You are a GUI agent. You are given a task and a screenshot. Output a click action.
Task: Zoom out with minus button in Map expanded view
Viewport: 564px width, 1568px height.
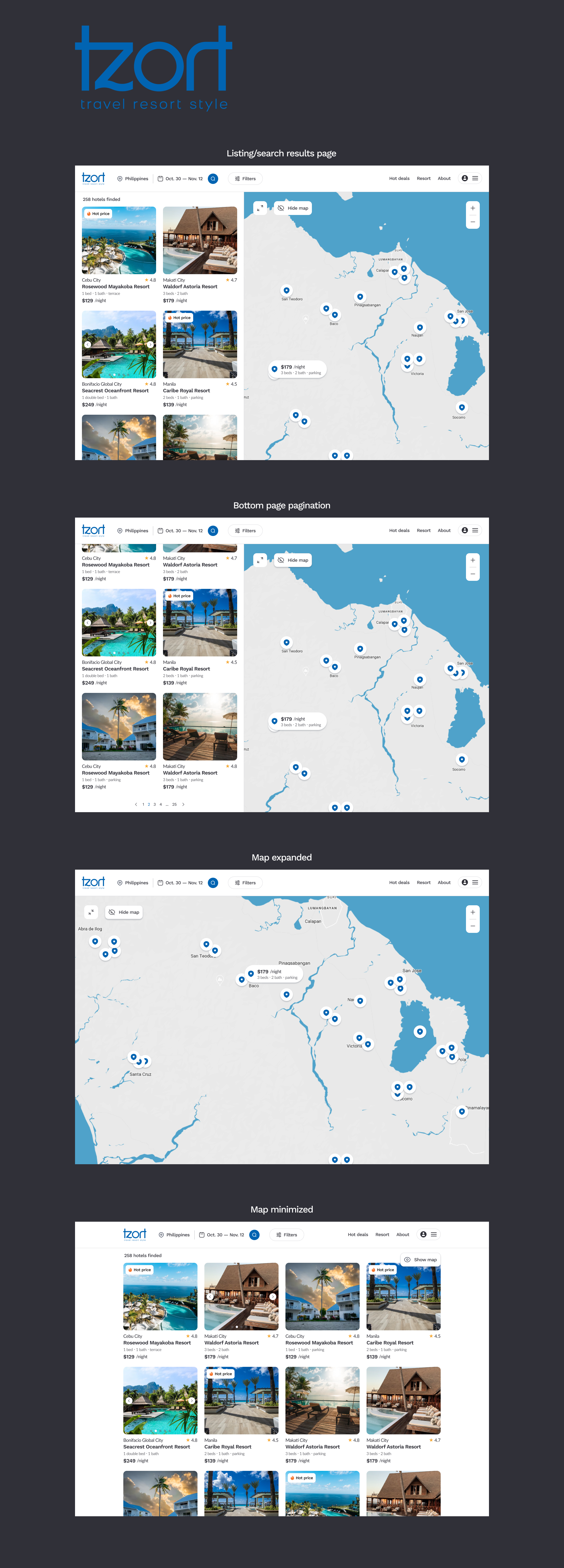(472, 926)
